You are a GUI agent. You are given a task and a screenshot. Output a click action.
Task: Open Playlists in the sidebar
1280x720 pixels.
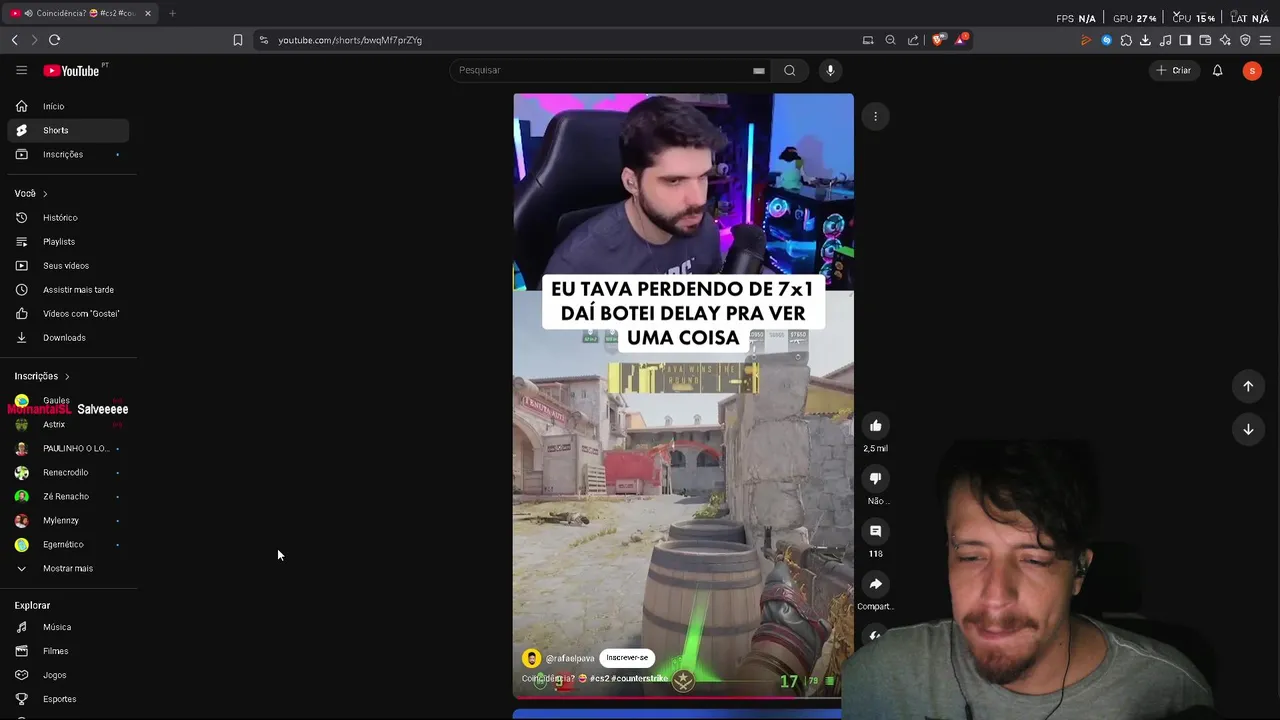[68, 241]
